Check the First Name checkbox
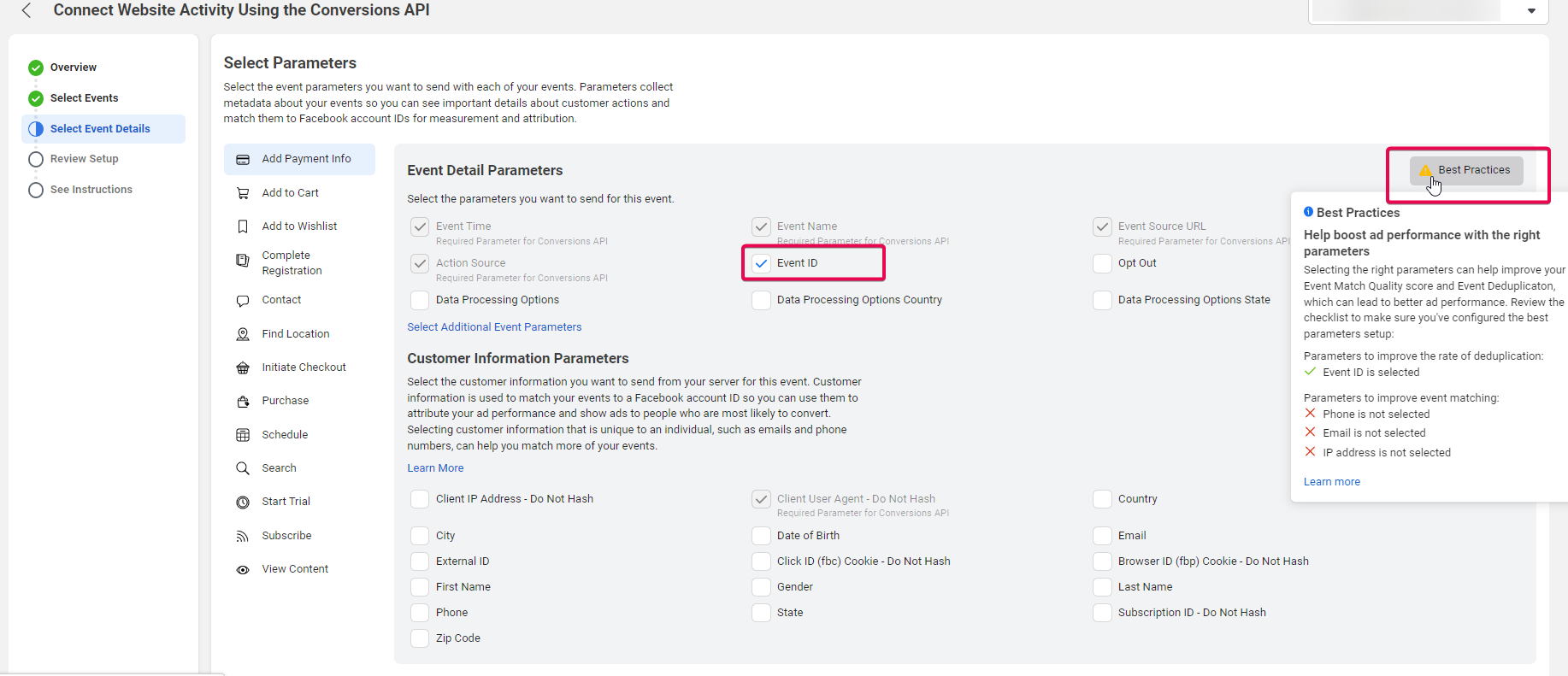The height and width of the screenshot is (676, 1568). [420, 587]
